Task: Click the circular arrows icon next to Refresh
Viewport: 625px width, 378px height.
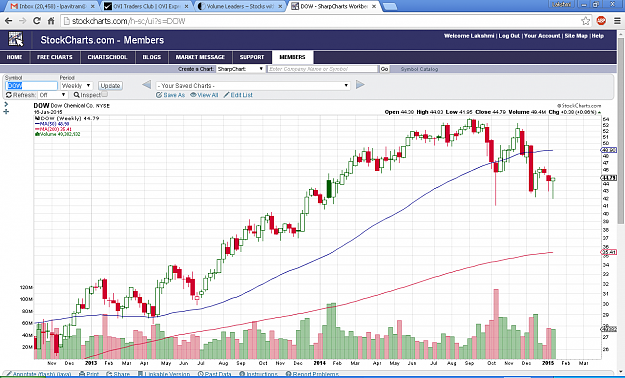Action: [x=8, y=95]
